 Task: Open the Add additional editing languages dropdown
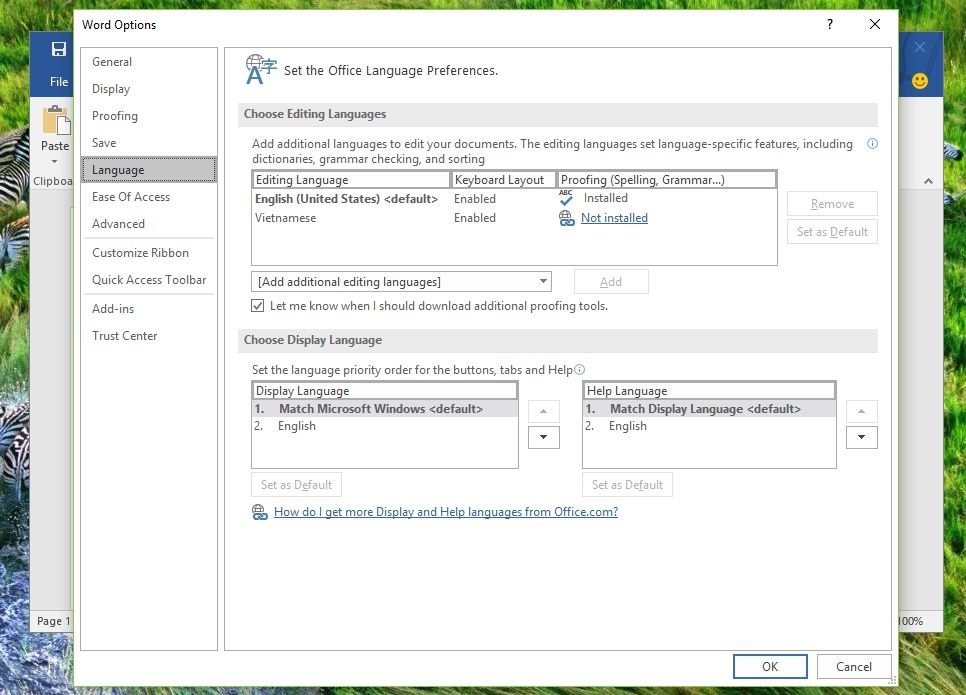coord(401,282)
